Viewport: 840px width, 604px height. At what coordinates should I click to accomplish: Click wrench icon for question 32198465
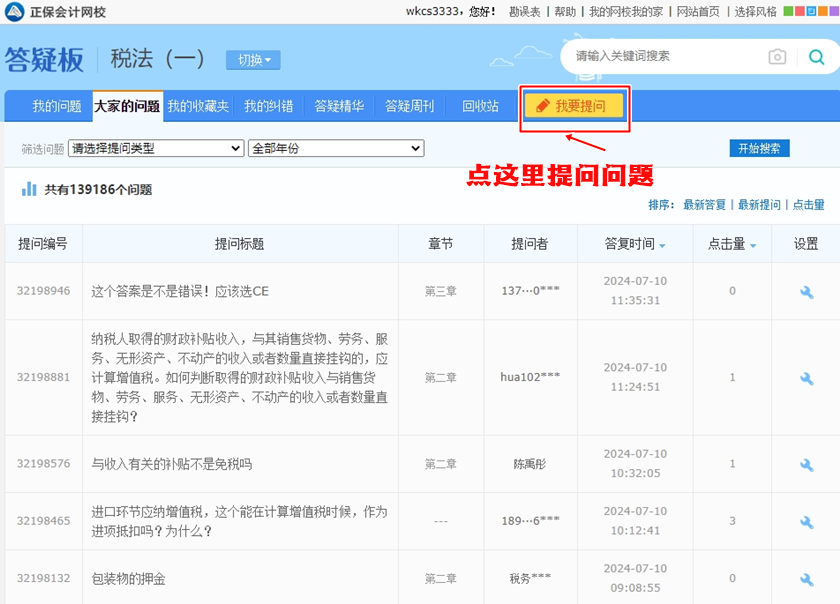click(x=806, y=521)
